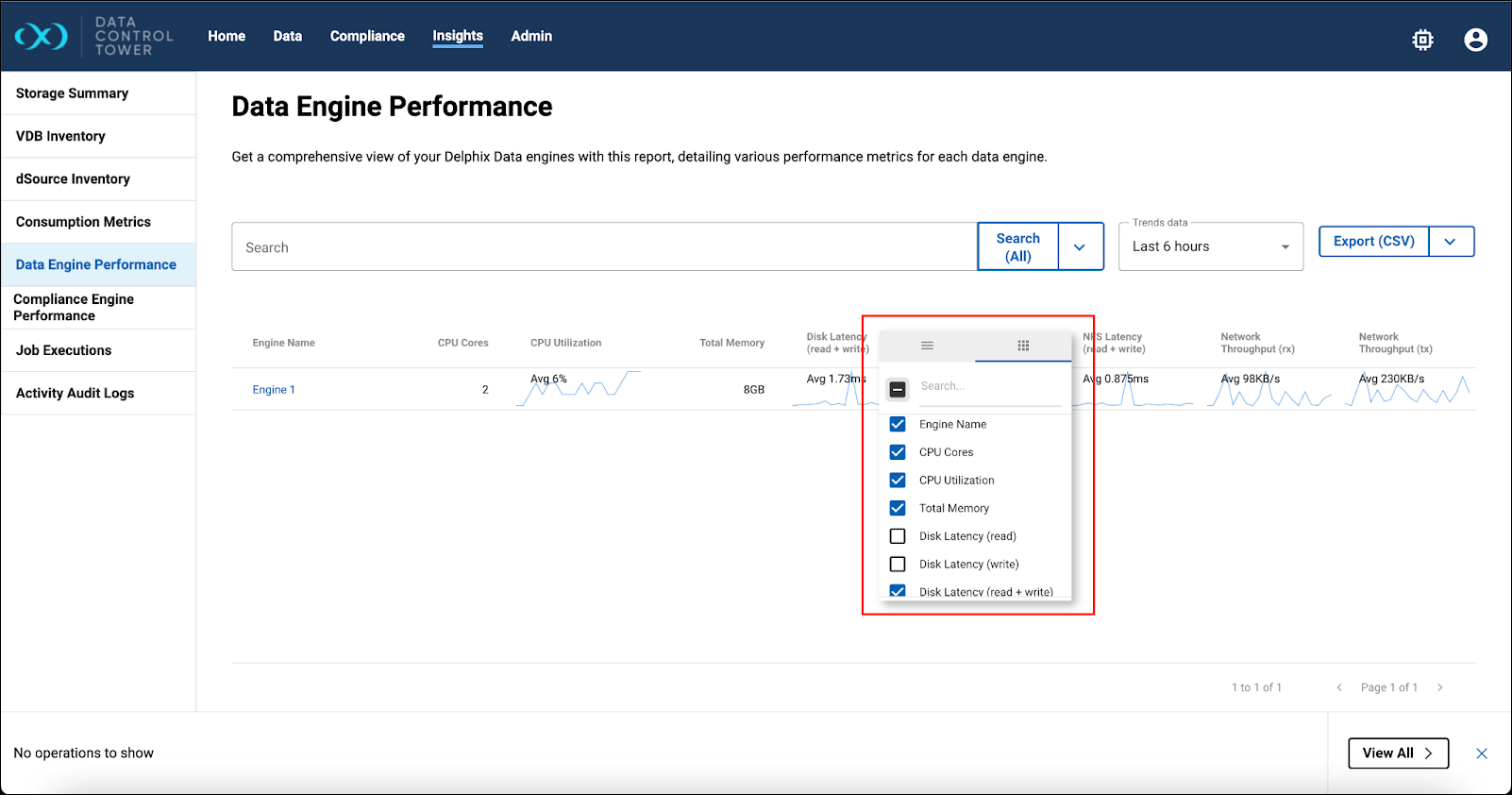Open the Compliance menu in top navigation

point(367,36)
